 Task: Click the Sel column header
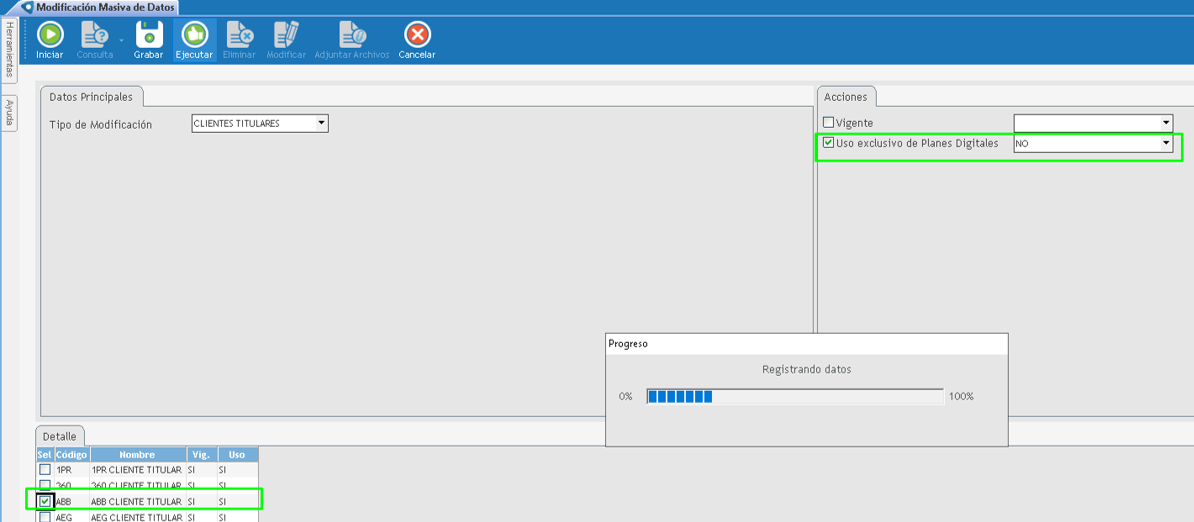click(45, 454)
